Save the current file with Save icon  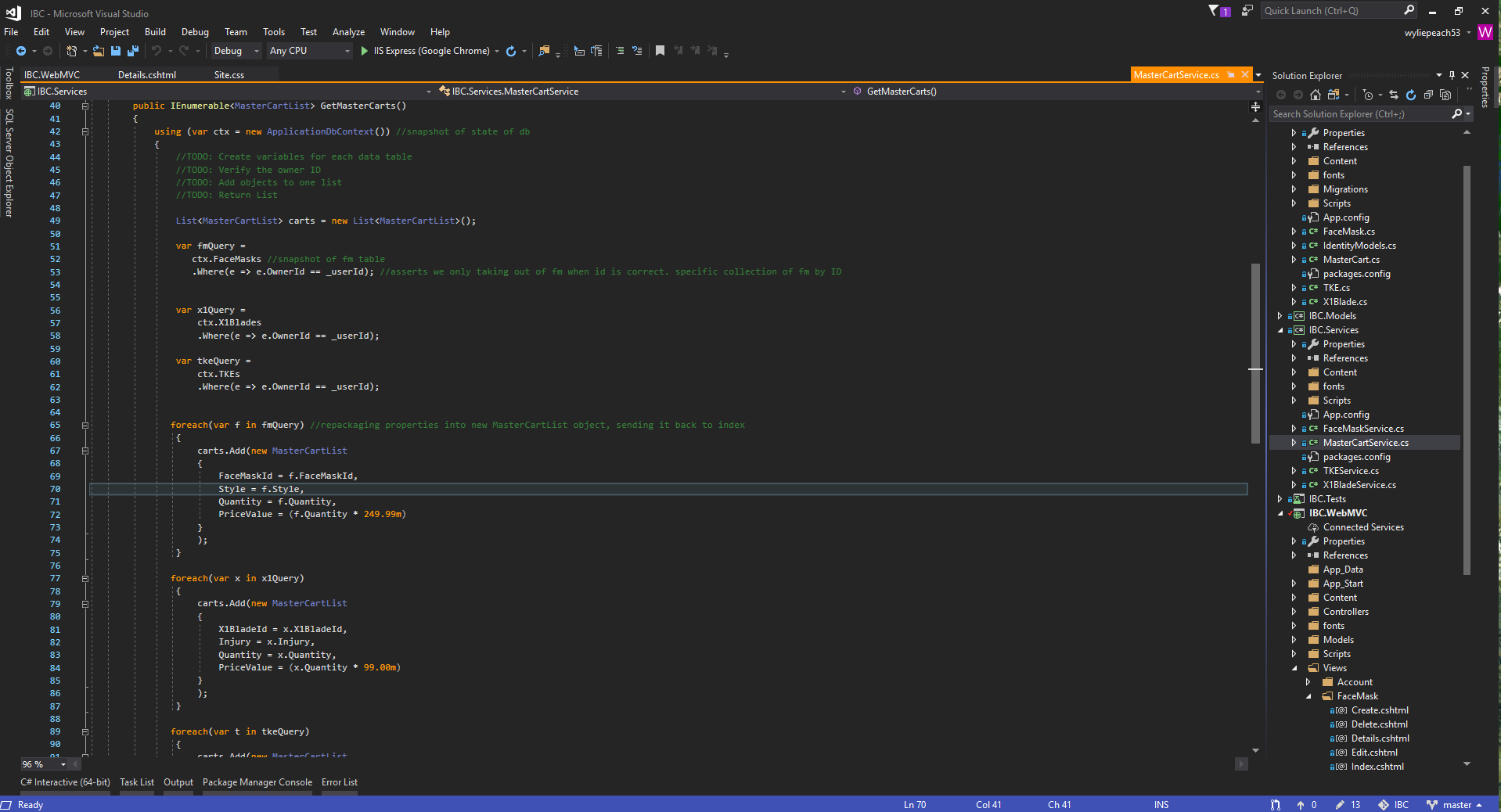pyautogui.click(x=116, y=51)
